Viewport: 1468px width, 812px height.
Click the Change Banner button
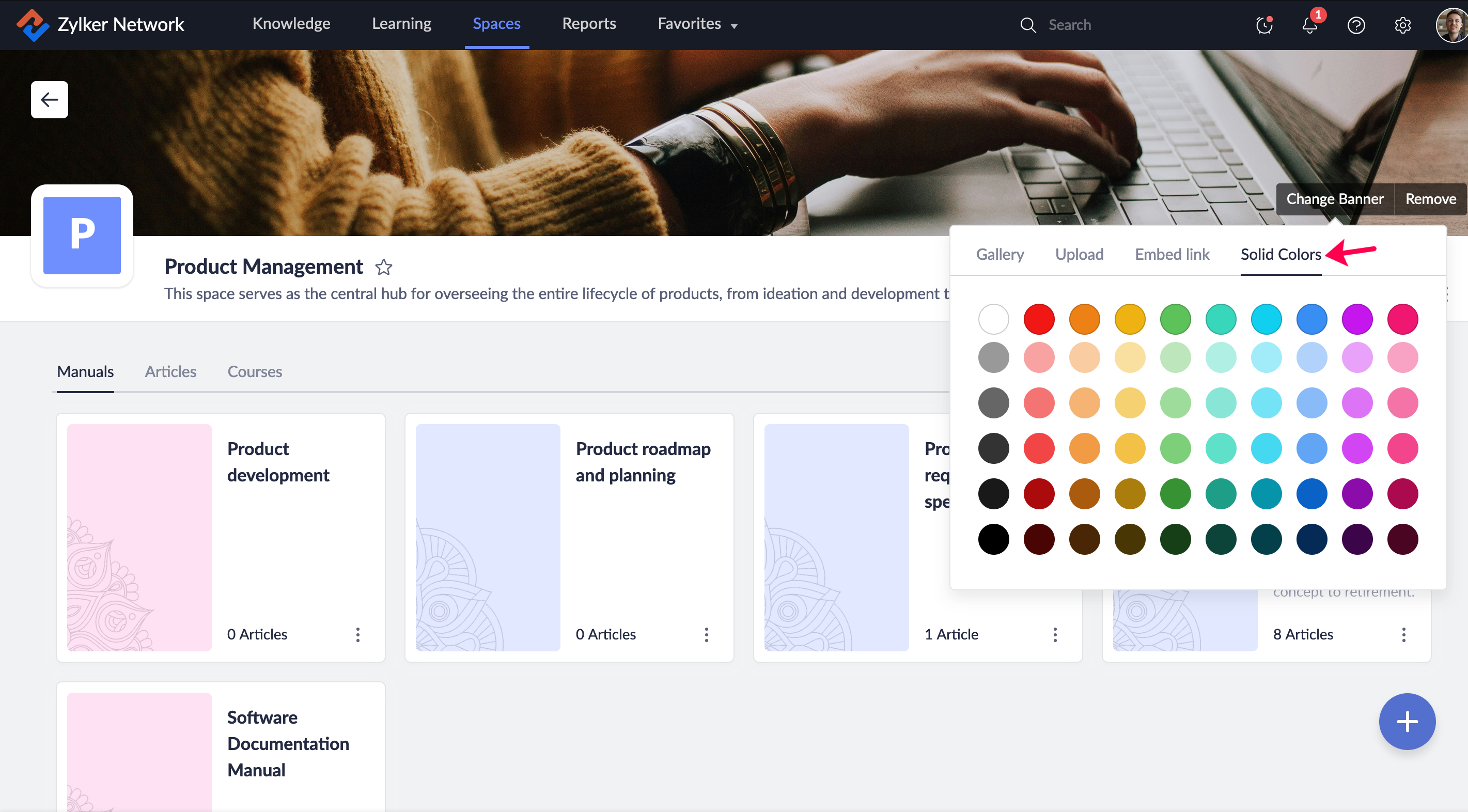click(x=1335, y=199)
